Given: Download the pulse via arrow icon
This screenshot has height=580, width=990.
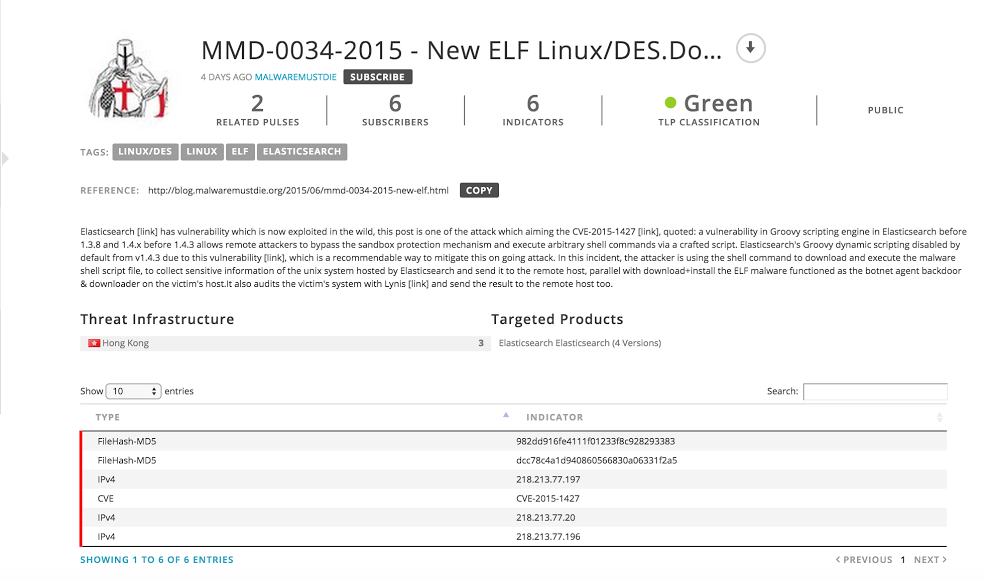Looking at the screenshot, I should [x=751, y=48].
